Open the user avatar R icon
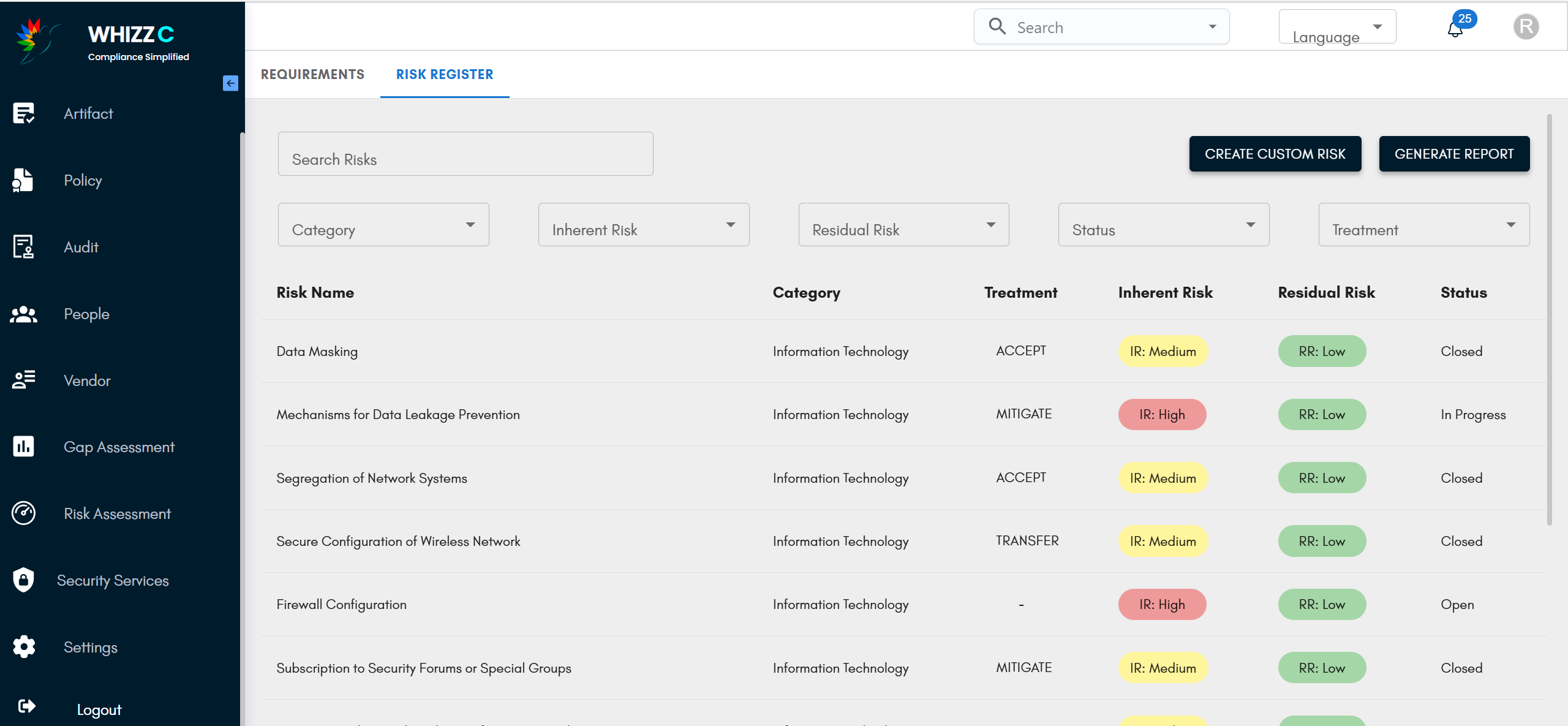Screen dimensions: 1568x726 point(1526,27)
